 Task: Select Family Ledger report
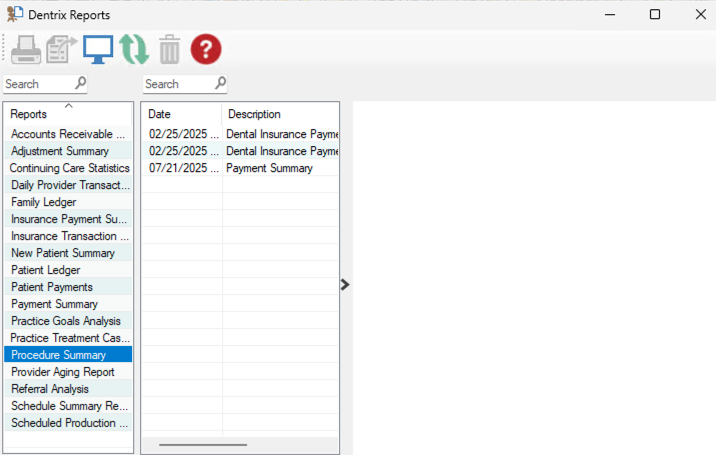point(68,201)
